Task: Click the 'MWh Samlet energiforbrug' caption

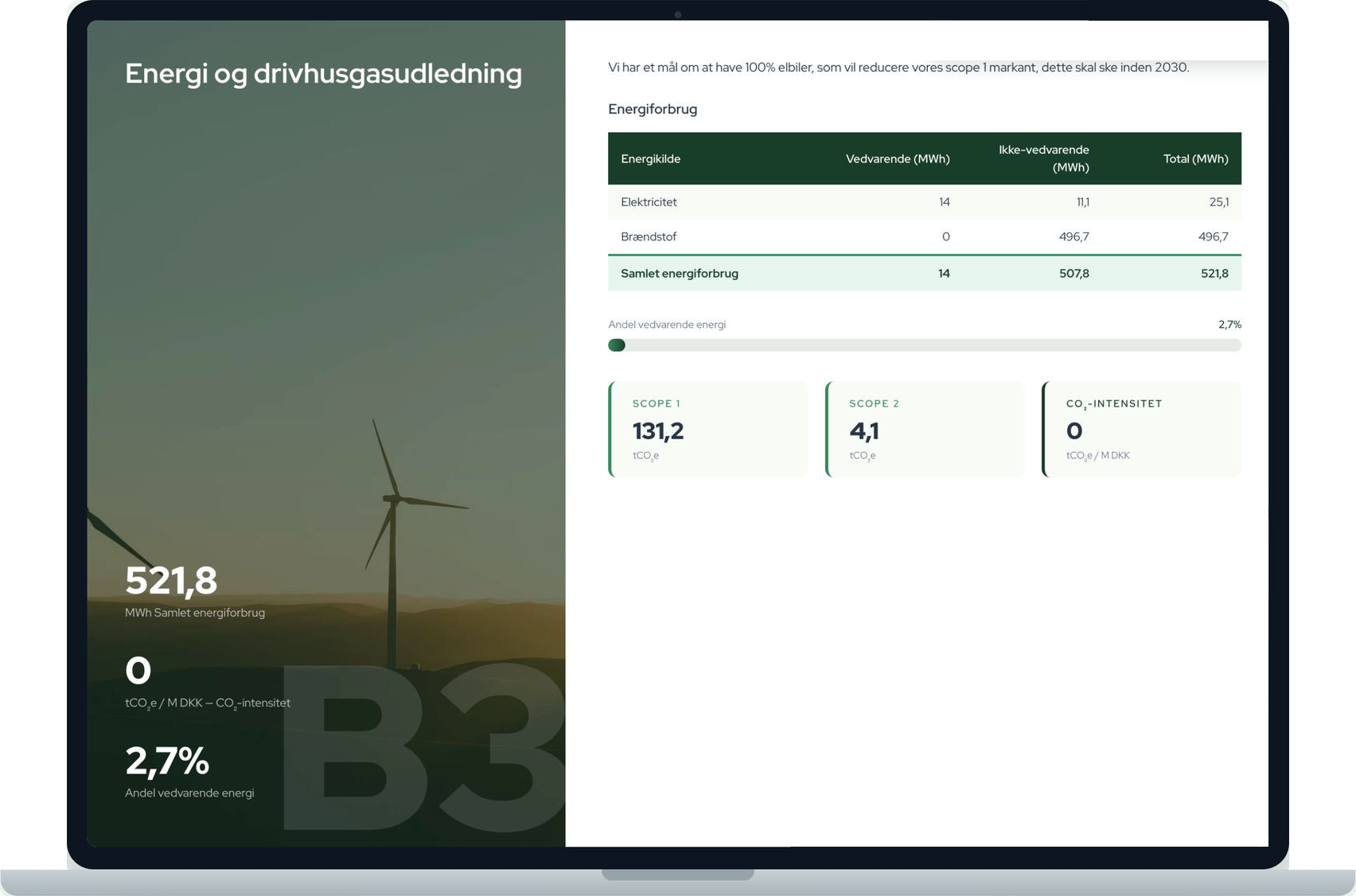Action: [195, 613]
